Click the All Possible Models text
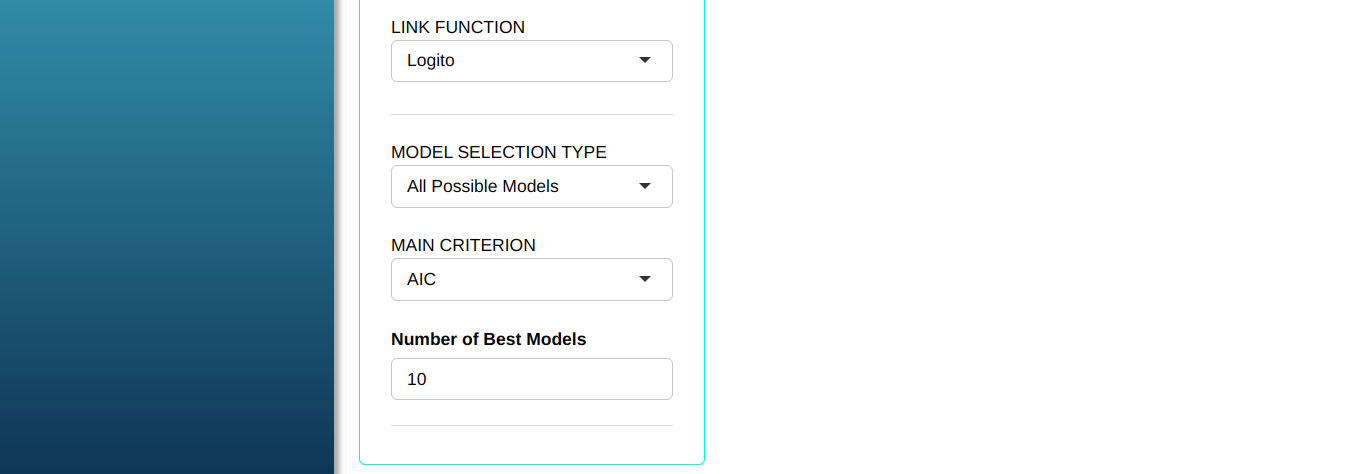Image resolution: width=1354 pixels, height=474 pixels. (483, 186)
